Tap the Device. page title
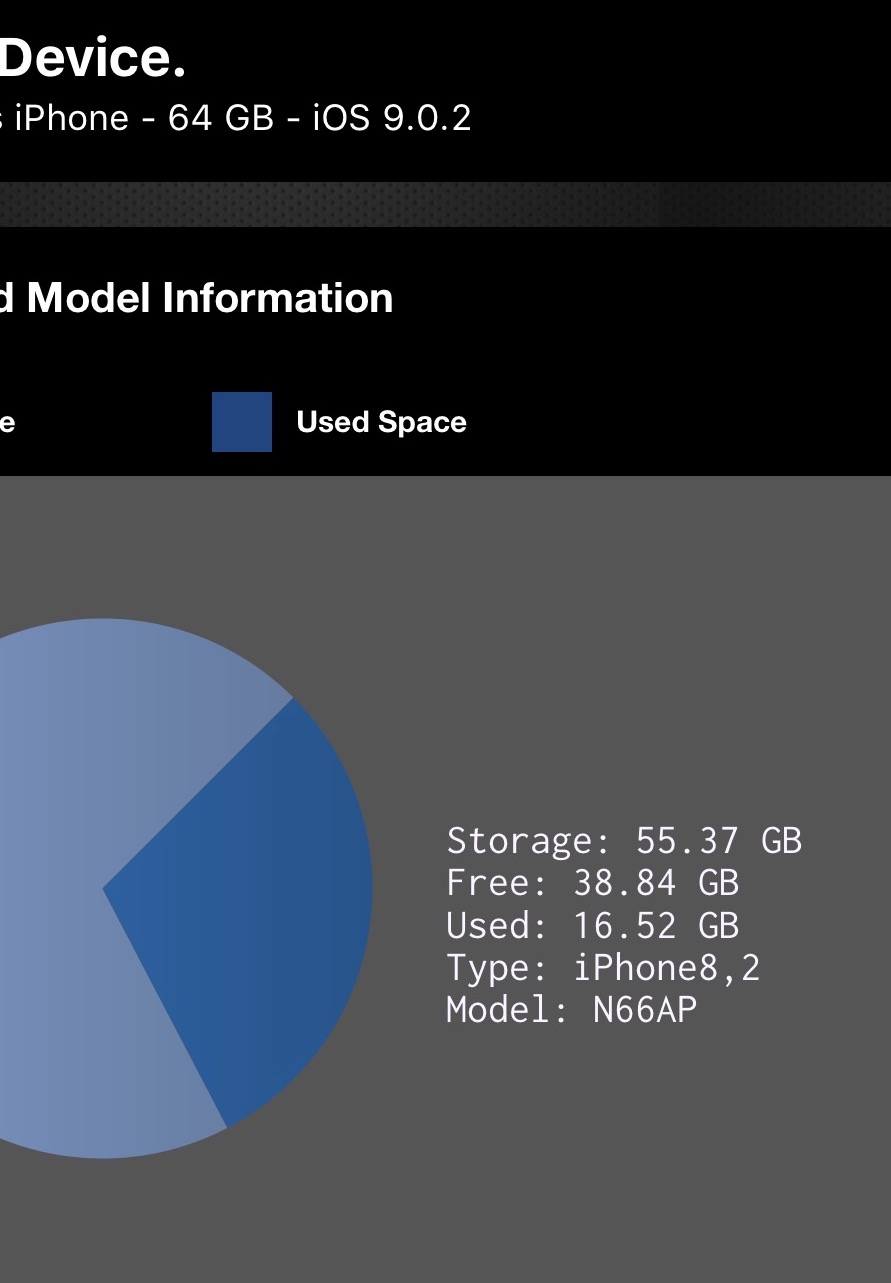 click(x=92, y=59)
